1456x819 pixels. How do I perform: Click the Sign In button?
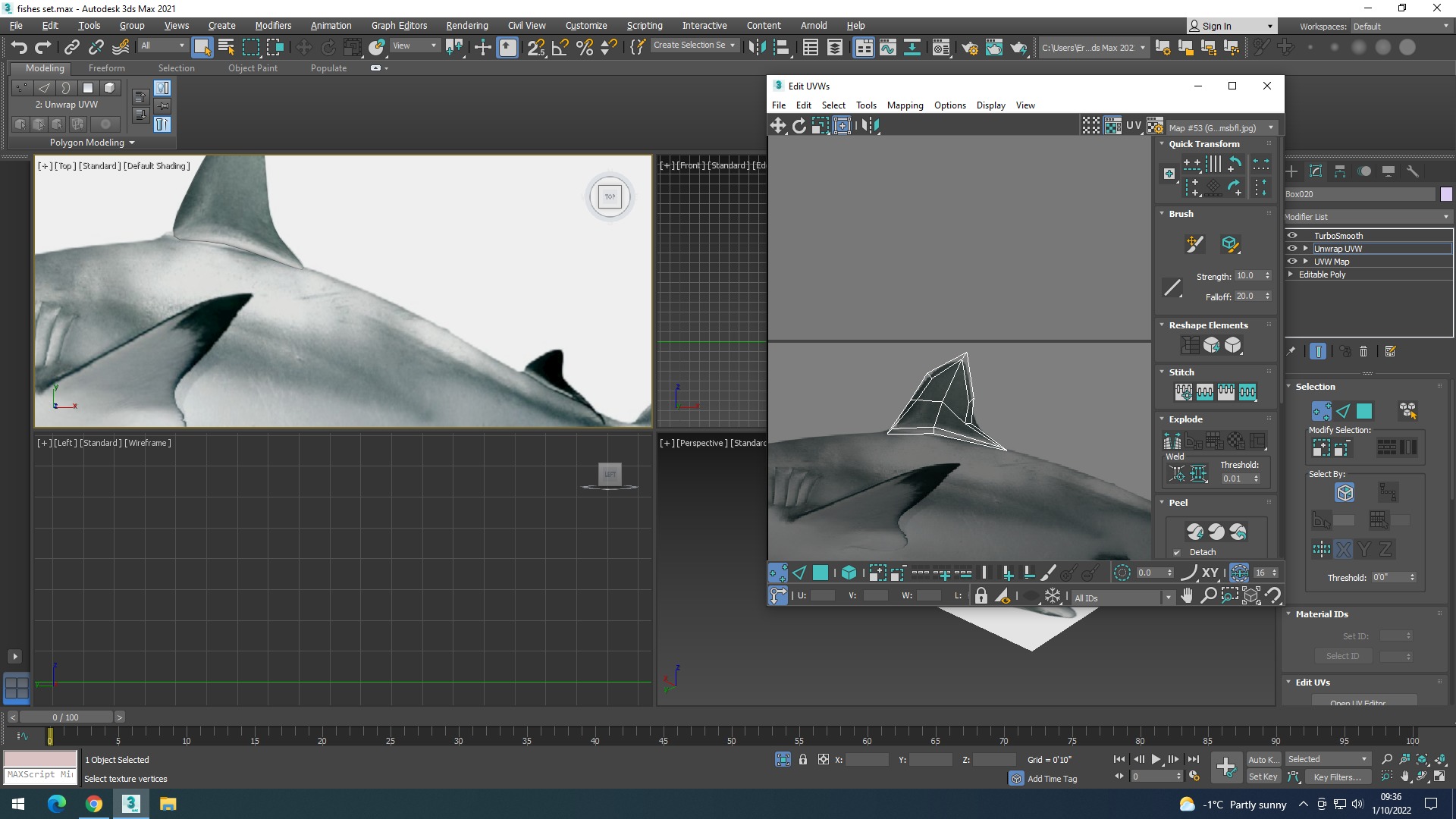pos(1232,26)
